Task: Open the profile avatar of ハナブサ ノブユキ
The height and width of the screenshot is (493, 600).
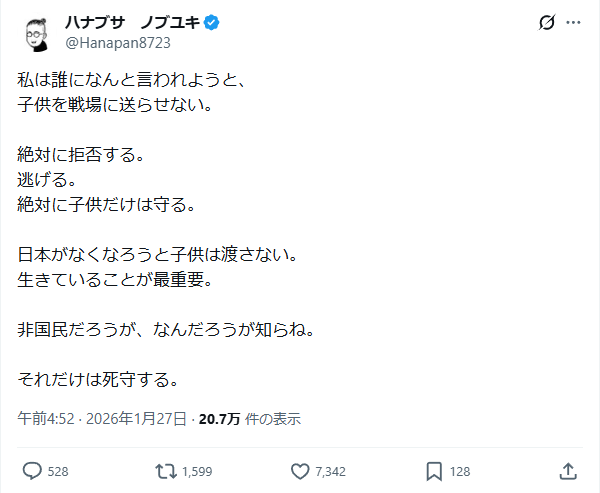Action: pyautogui.click(x=37, y=35)
